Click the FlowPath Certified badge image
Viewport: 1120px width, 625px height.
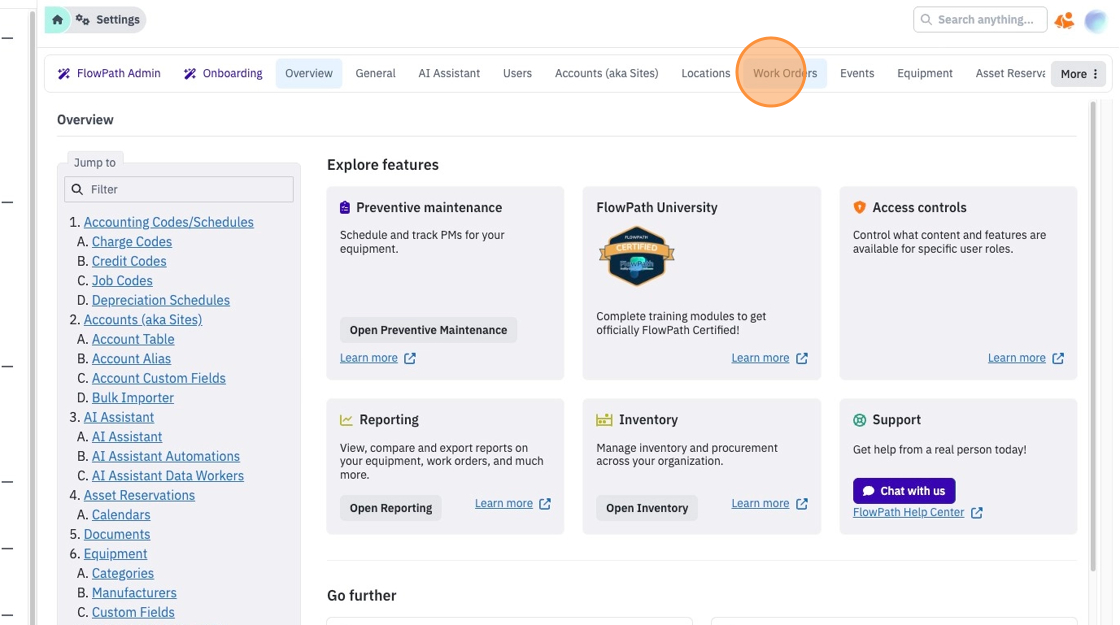point(636,256)
